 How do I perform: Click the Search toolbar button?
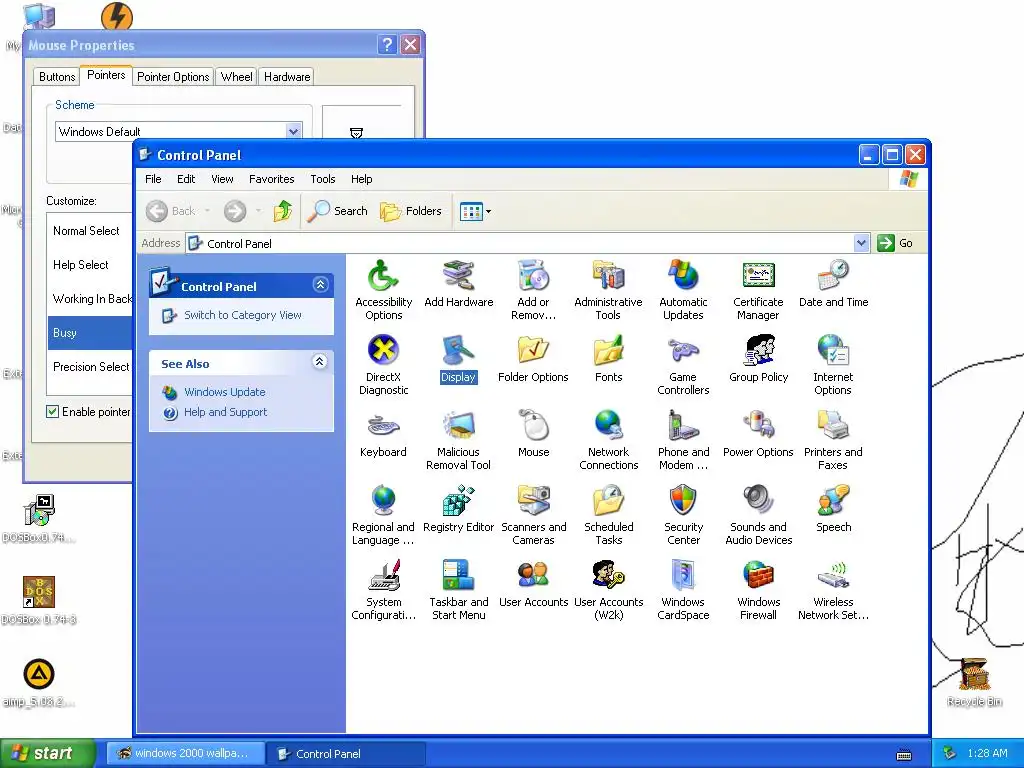coord(338,211)
